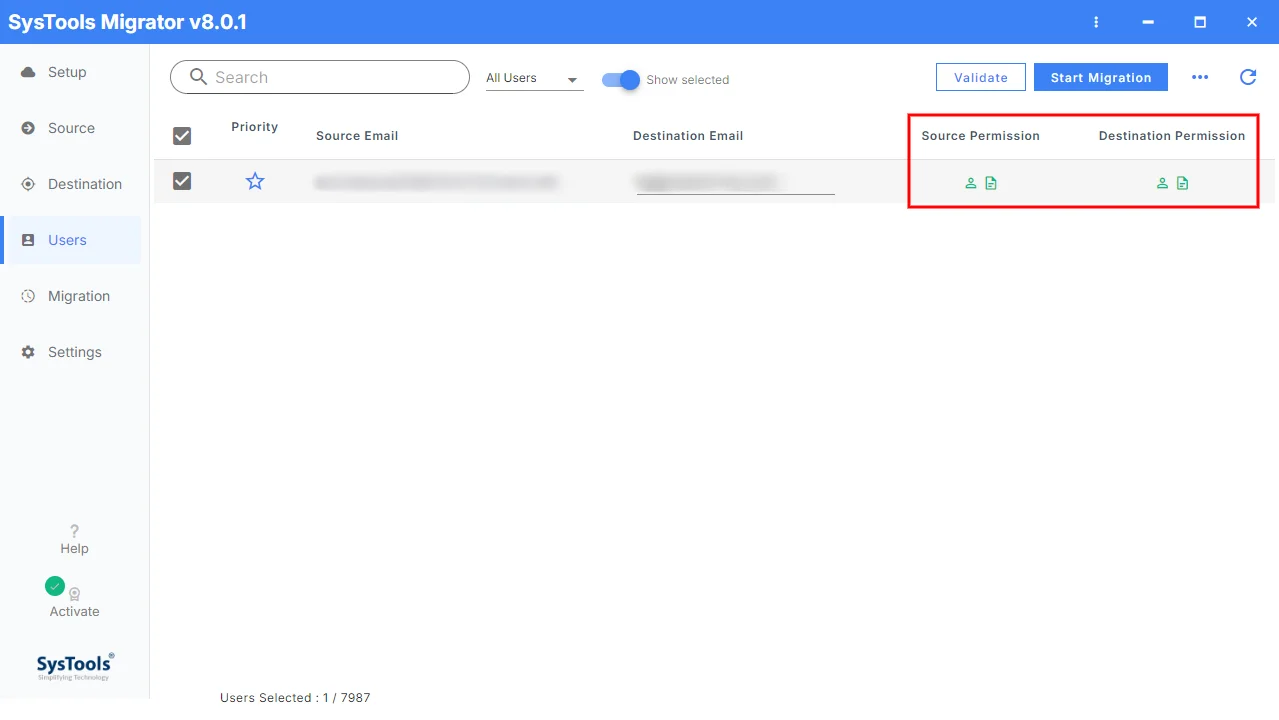Maximize the SysTools Migrator window
The height and width of the screenshot is (720, 1279).
1200,22
